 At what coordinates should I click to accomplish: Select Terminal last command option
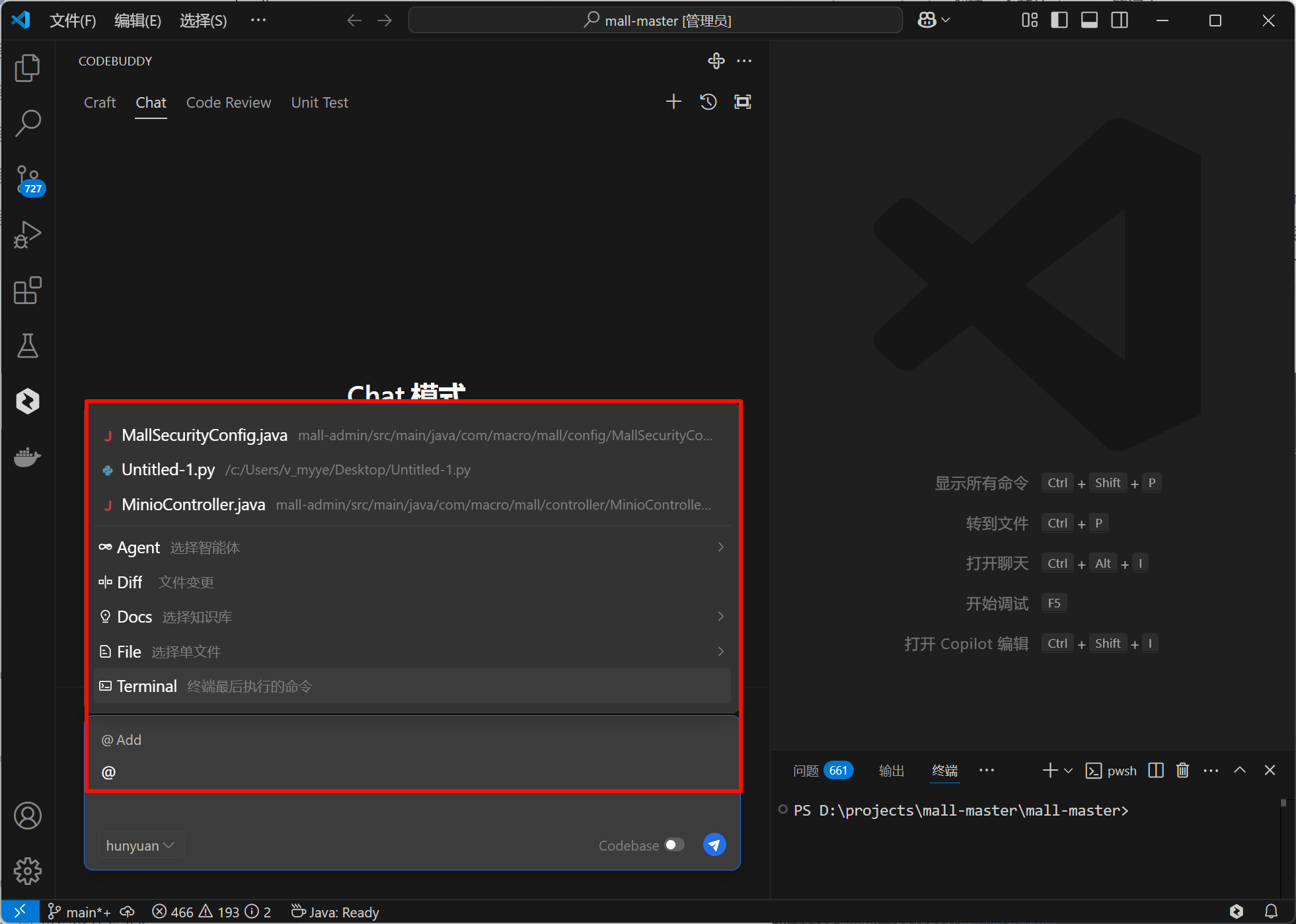[x=412, y=686]
